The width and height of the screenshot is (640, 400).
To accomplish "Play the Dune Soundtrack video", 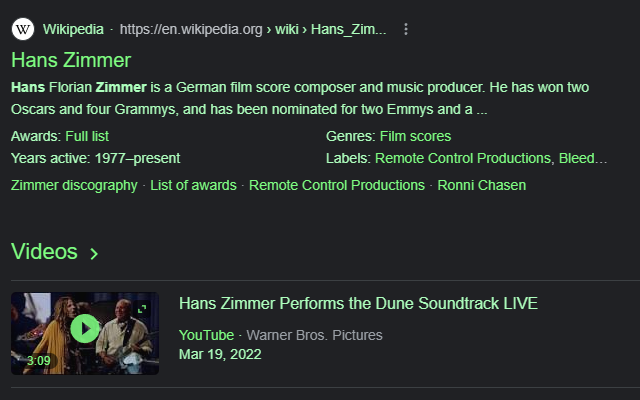I will [x=85, y=329].
